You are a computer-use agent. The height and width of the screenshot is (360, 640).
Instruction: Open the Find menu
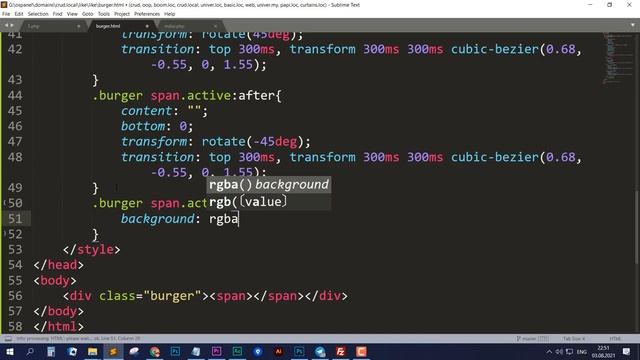[57, 14]
